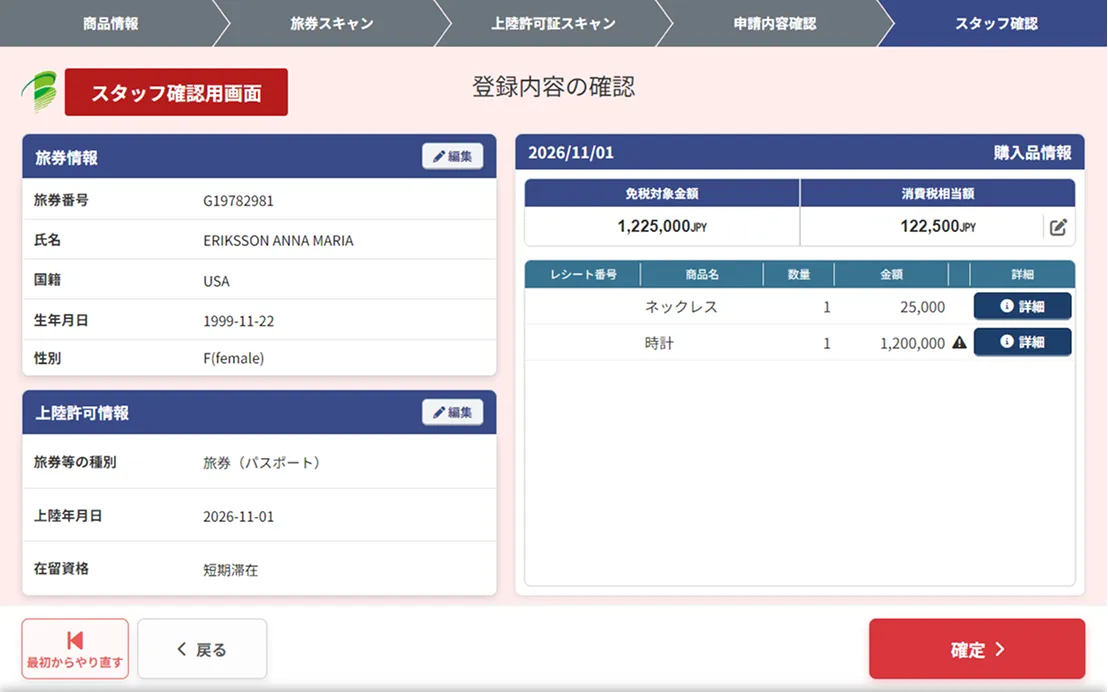Click nationality value USA
This screenshot has height=692, width=1108.
216,281
